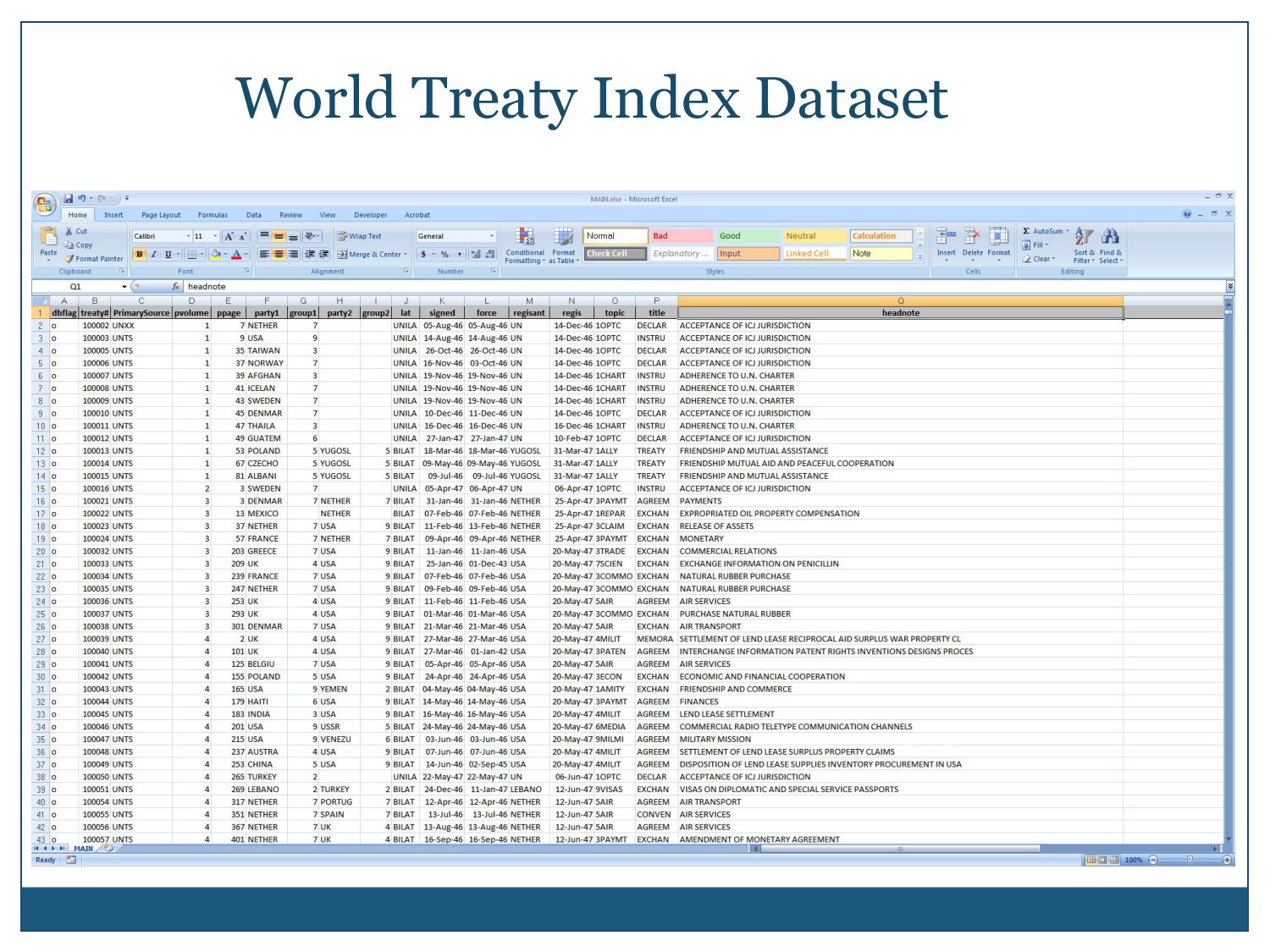Open Find & Select binoculars icon
Screen dimensions: 1270x952
point(1111,237)
